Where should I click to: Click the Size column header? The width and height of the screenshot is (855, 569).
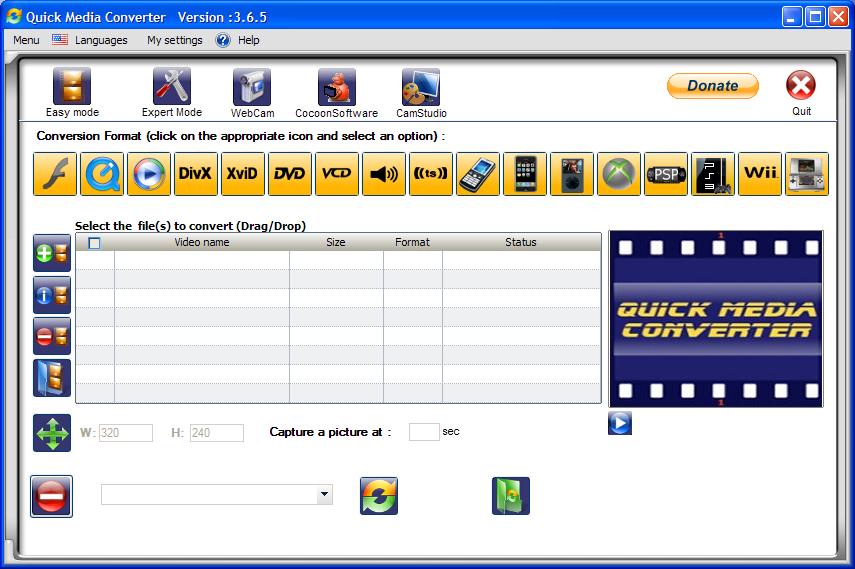pyautogui.click(x=336, y=242)
